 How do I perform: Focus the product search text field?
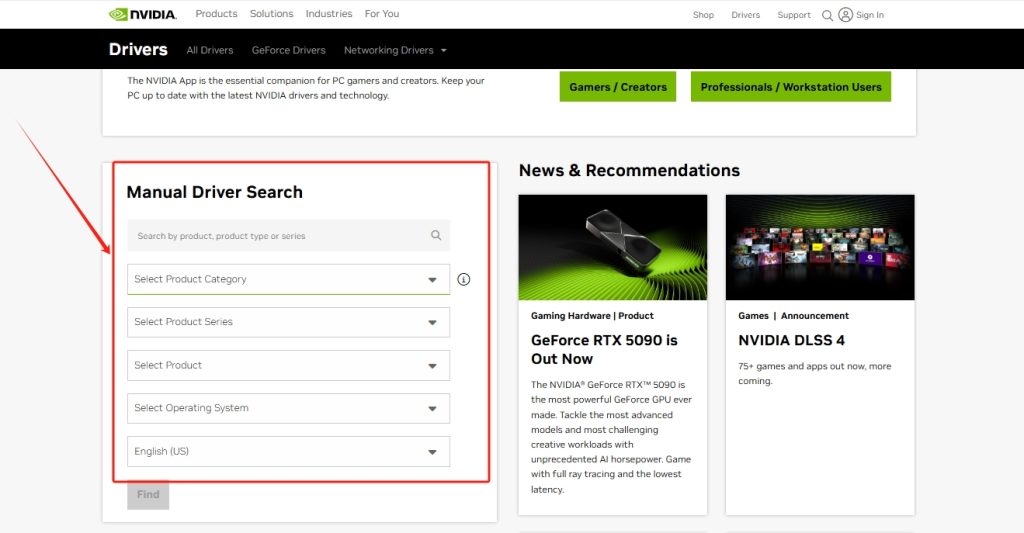coord(280,236)
